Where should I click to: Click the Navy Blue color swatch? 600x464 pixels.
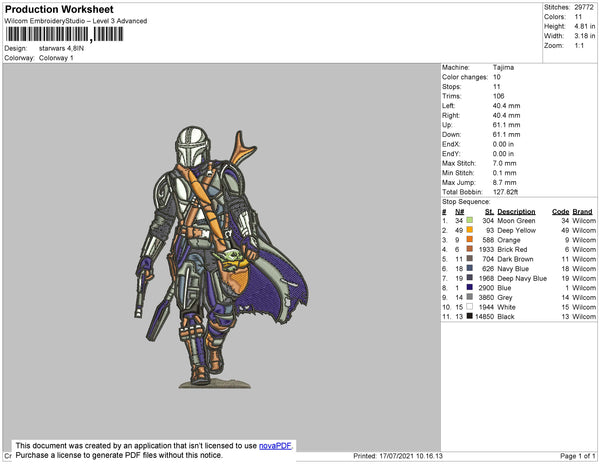click(x=469, y=269)
